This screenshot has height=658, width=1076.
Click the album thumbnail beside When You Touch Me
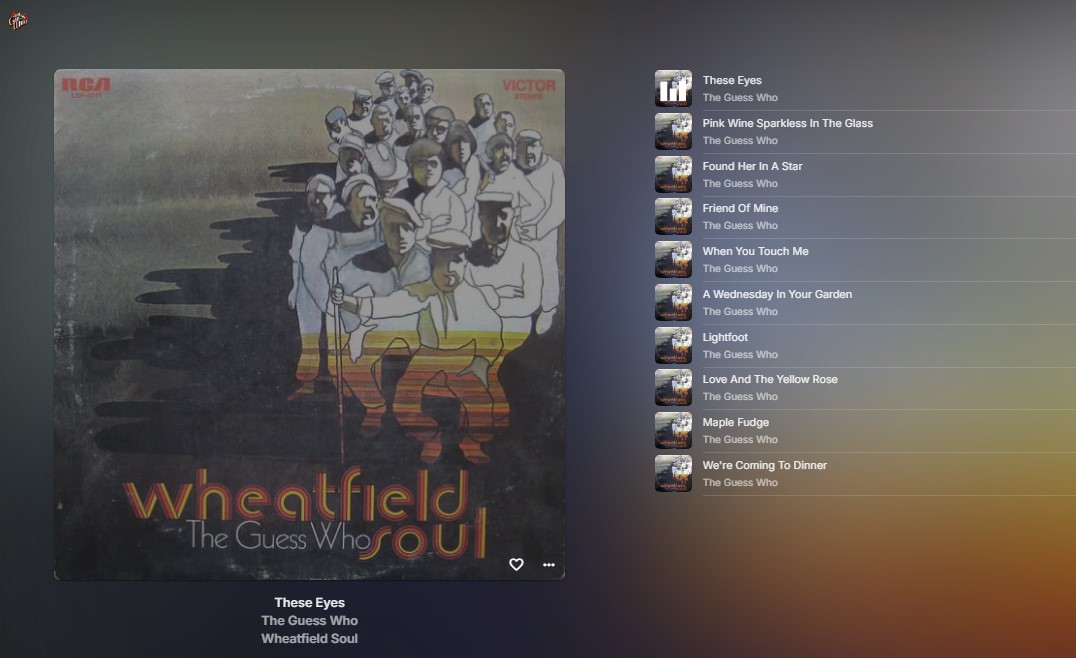673,259
